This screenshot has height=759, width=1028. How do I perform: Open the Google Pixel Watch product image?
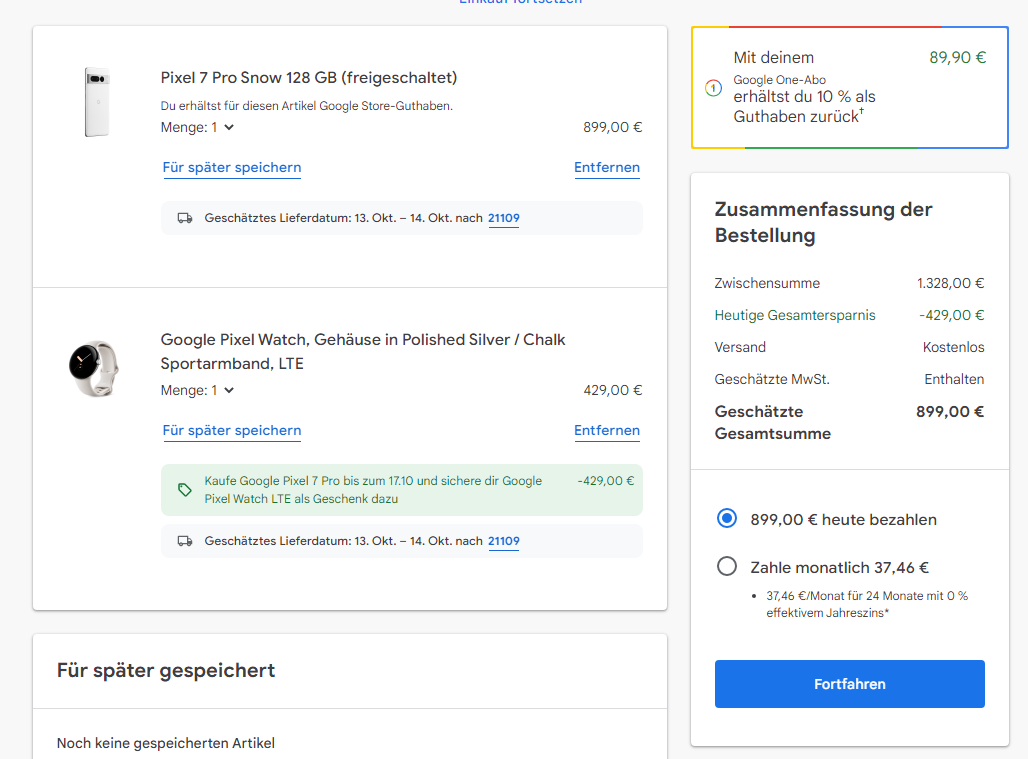pyautogui.click(x=94, y=367)
